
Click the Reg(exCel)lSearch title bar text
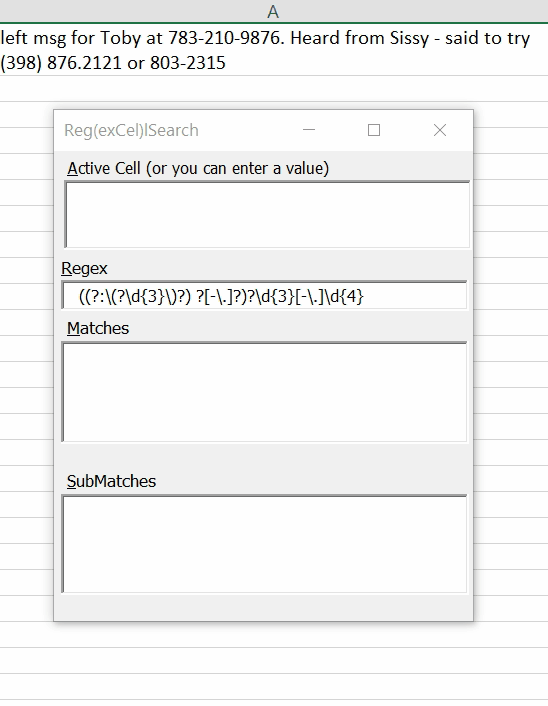point(131,130)
